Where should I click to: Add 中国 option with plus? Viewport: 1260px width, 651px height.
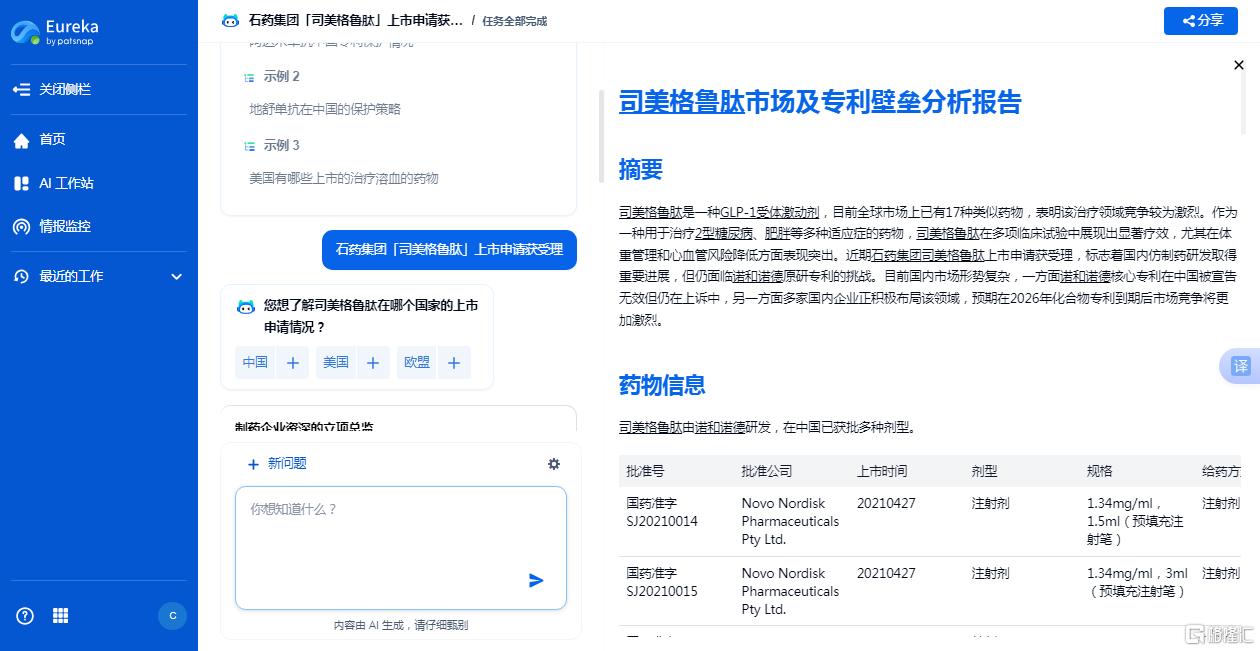pos(292,363)
